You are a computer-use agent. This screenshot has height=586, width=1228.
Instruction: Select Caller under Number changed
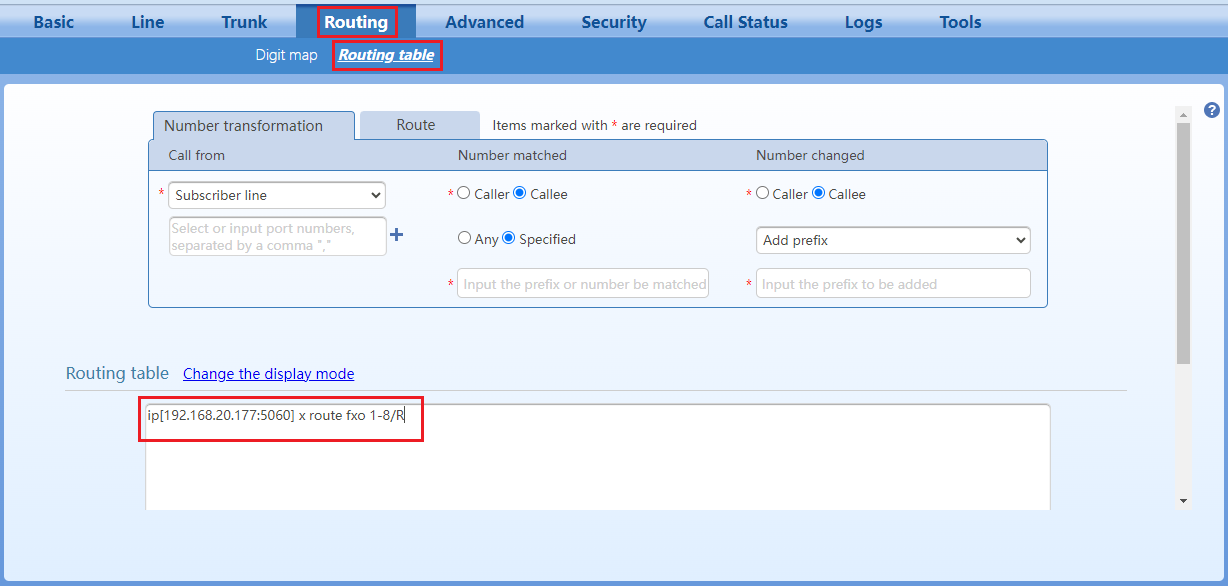point(763,194)
